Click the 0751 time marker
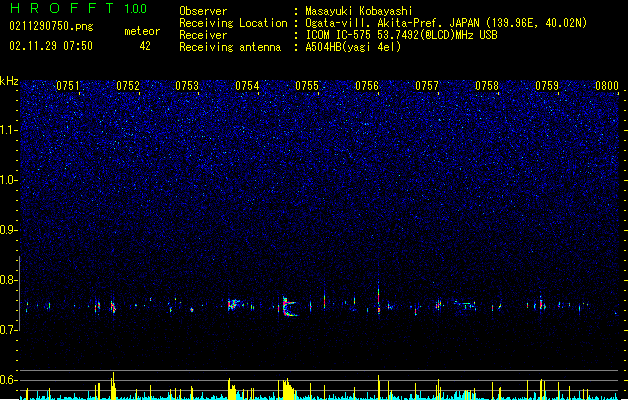The image size is (629, 400). tap(67, 86)
